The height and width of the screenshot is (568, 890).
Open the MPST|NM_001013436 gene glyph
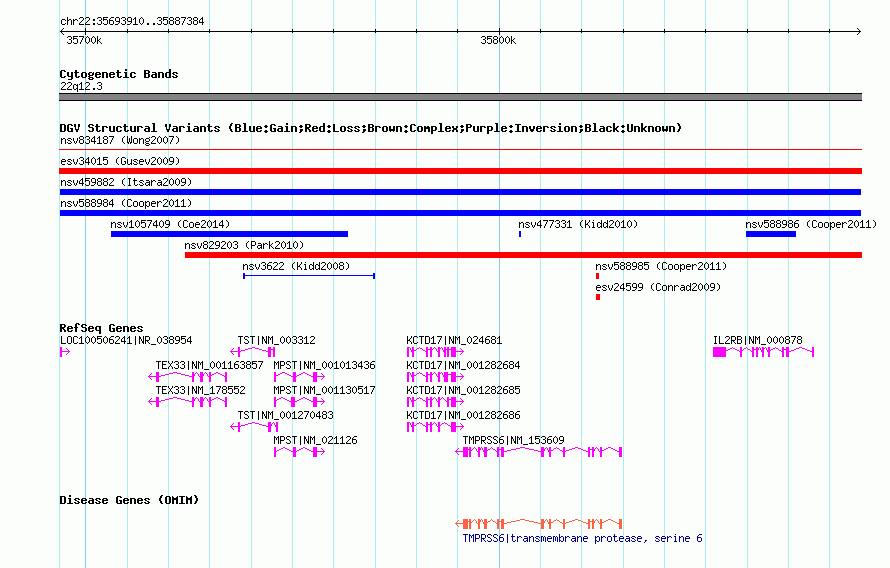tap(299, 377)
